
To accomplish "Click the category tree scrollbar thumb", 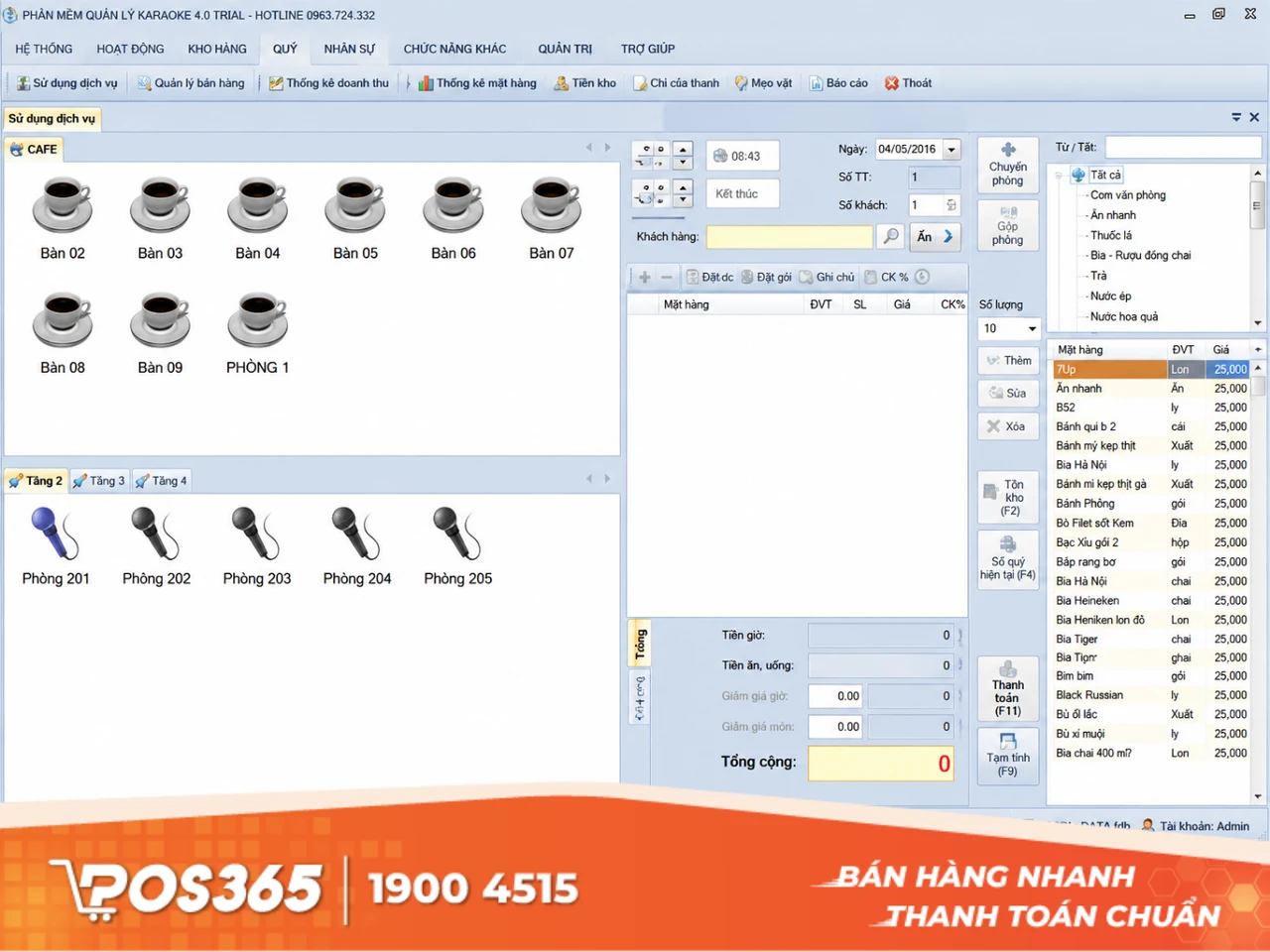I will (x=1257, y=206).
